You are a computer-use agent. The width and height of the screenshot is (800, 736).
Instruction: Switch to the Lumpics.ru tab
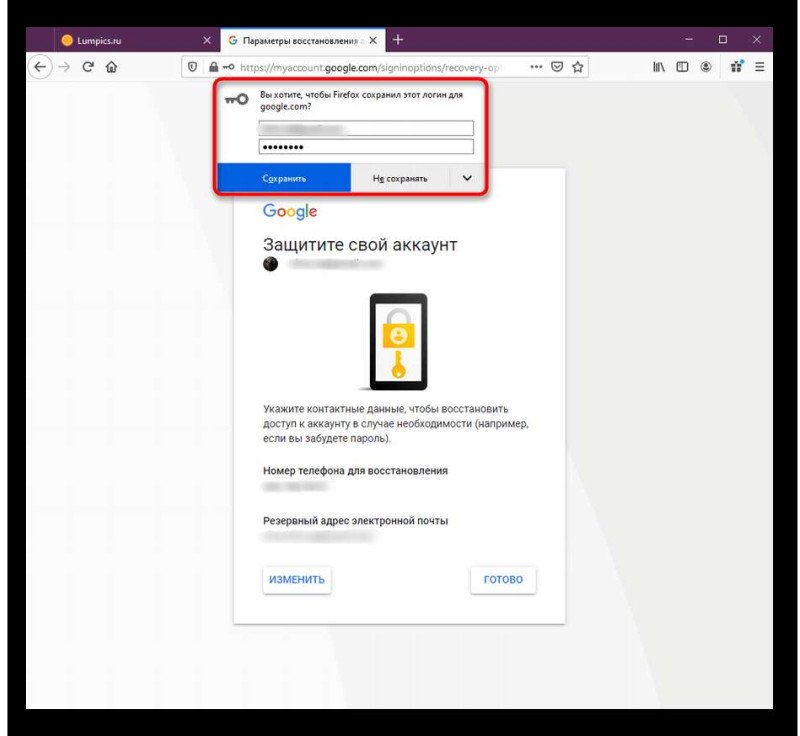137,40
